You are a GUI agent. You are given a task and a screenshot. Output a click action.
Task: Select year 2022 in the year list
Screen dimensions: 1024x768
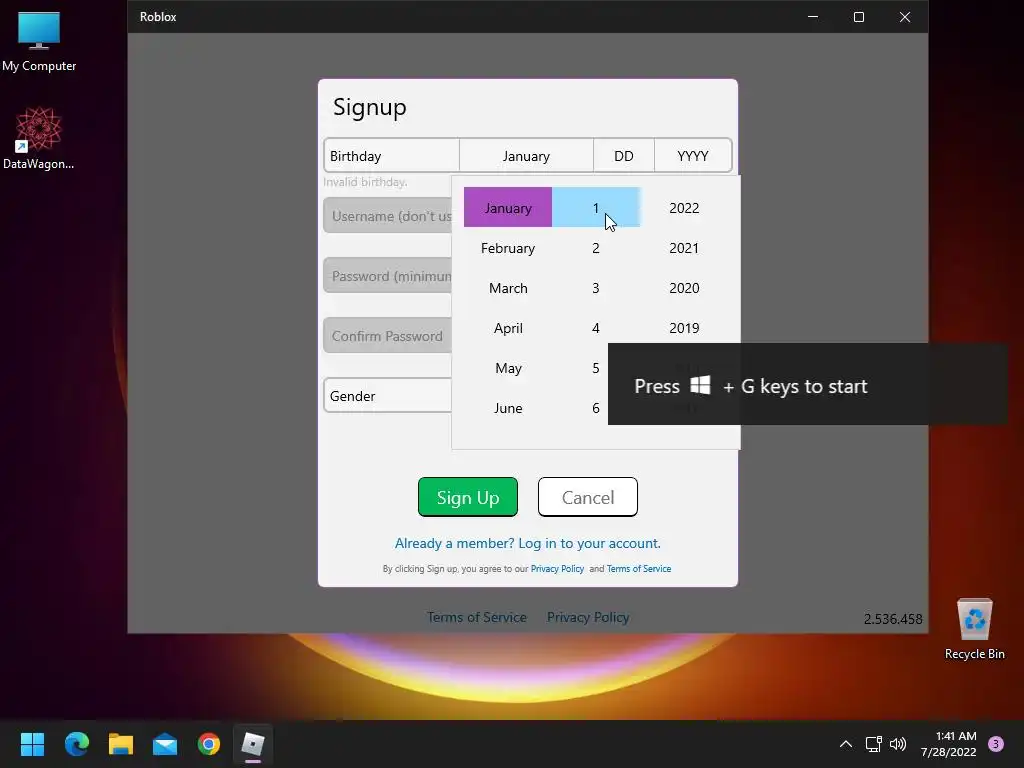coord(684,208)
